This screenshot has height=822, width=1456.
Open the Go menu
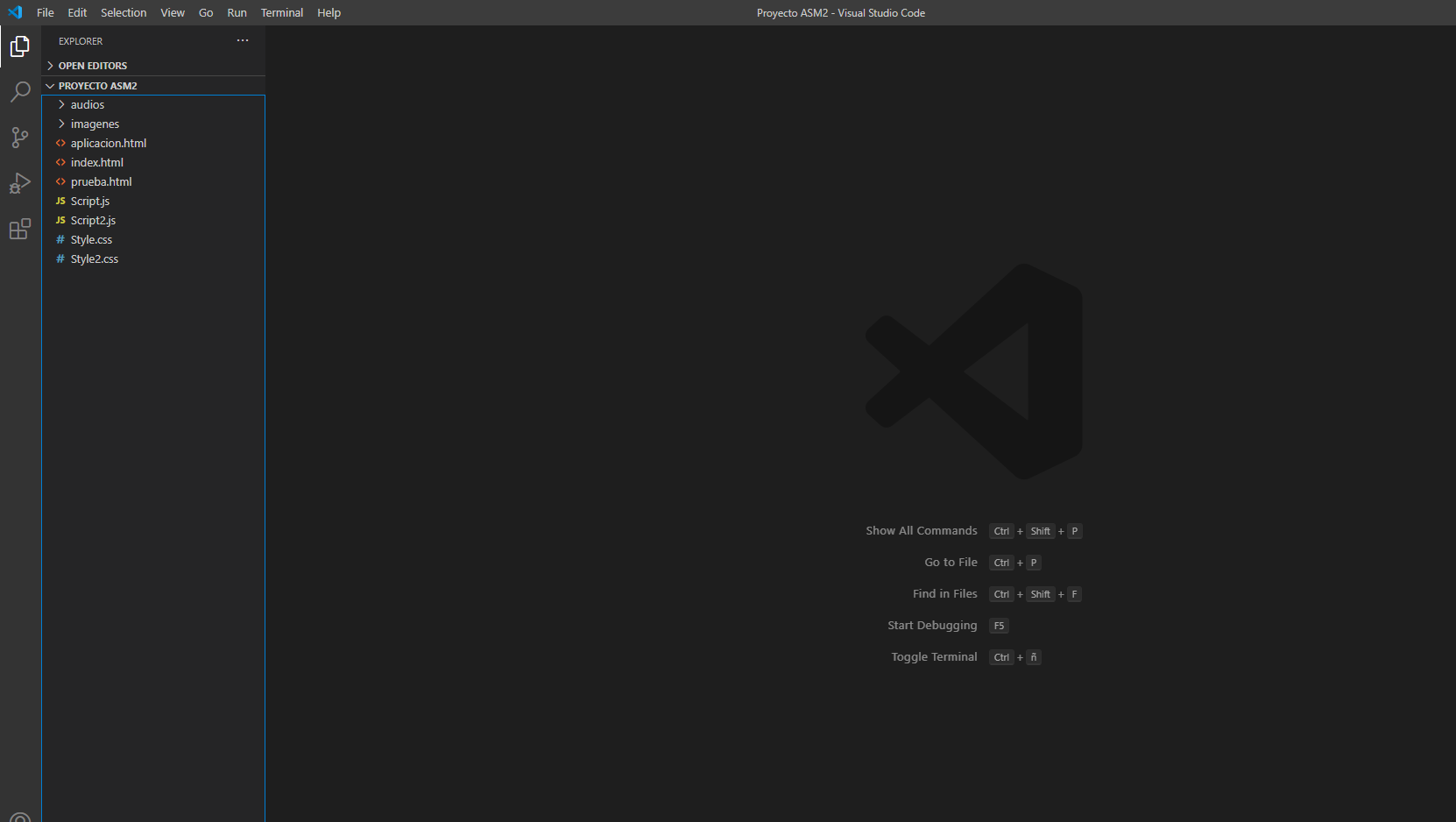206,12
